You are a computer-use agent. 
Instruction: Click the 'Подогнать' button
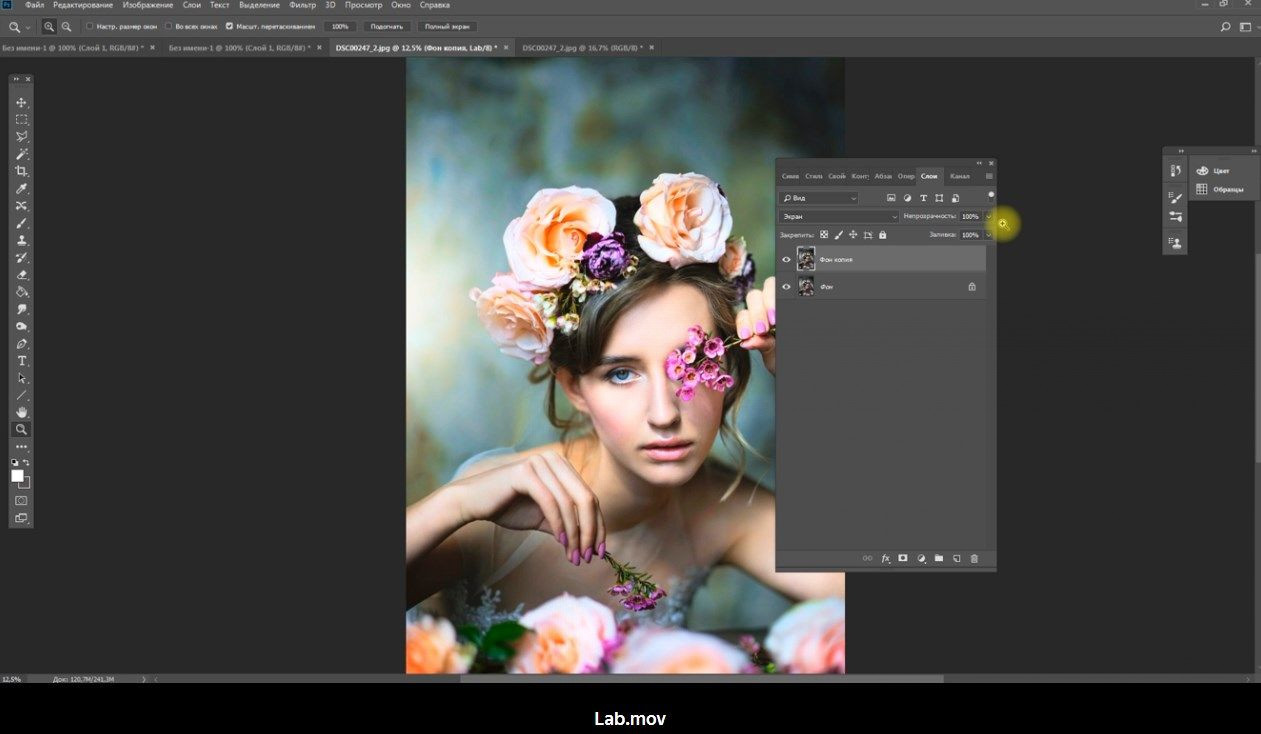pyautogui.click(x=386, y=26)
